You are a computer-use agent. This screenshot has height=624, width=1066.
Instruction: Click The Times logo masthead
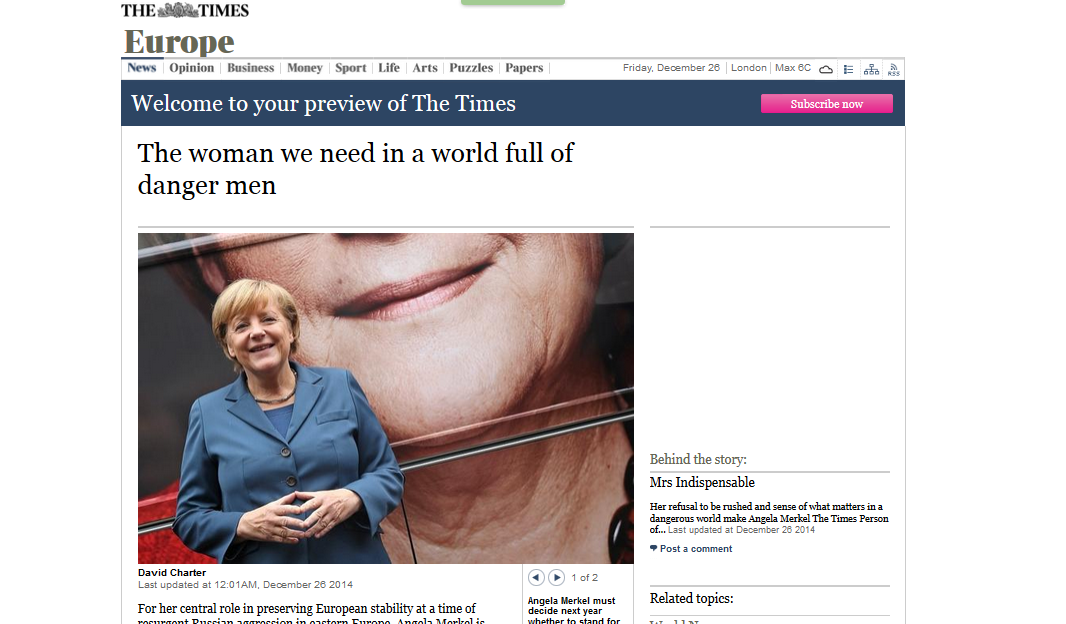click(x=185, y=10)
